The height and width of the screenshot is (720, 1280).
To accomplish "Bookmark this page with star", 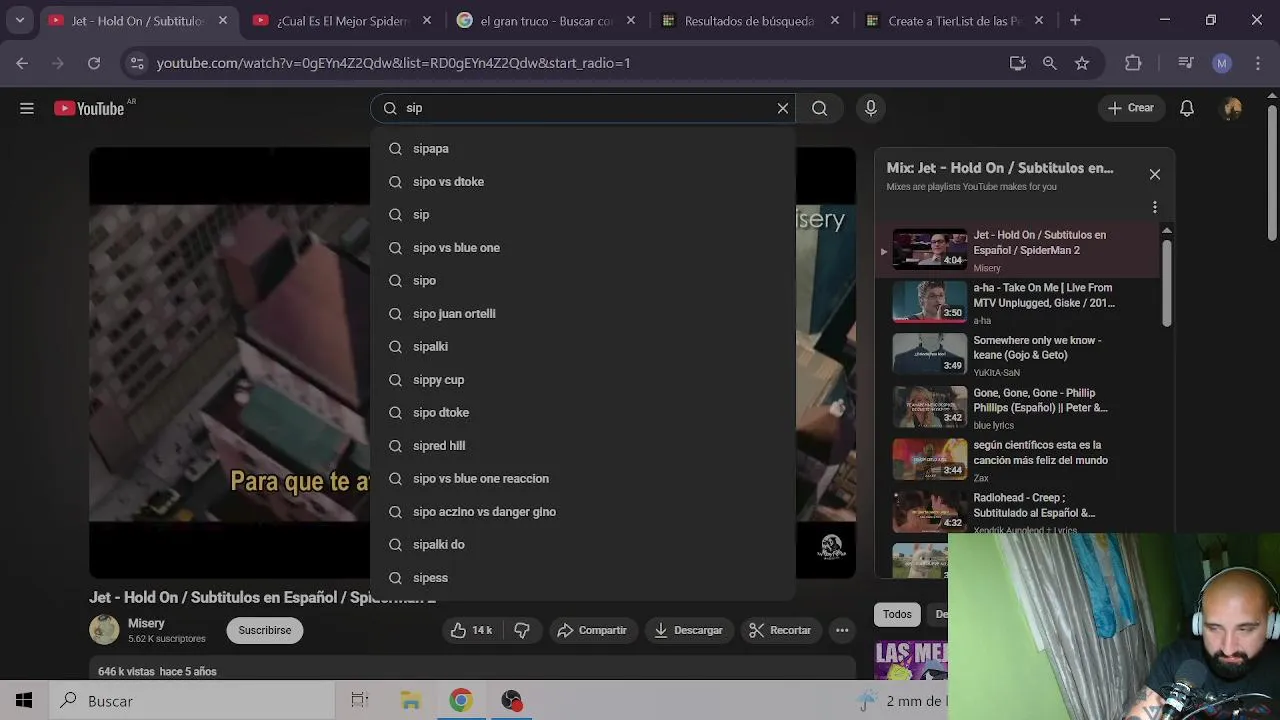I will [x=1081, y=63].
